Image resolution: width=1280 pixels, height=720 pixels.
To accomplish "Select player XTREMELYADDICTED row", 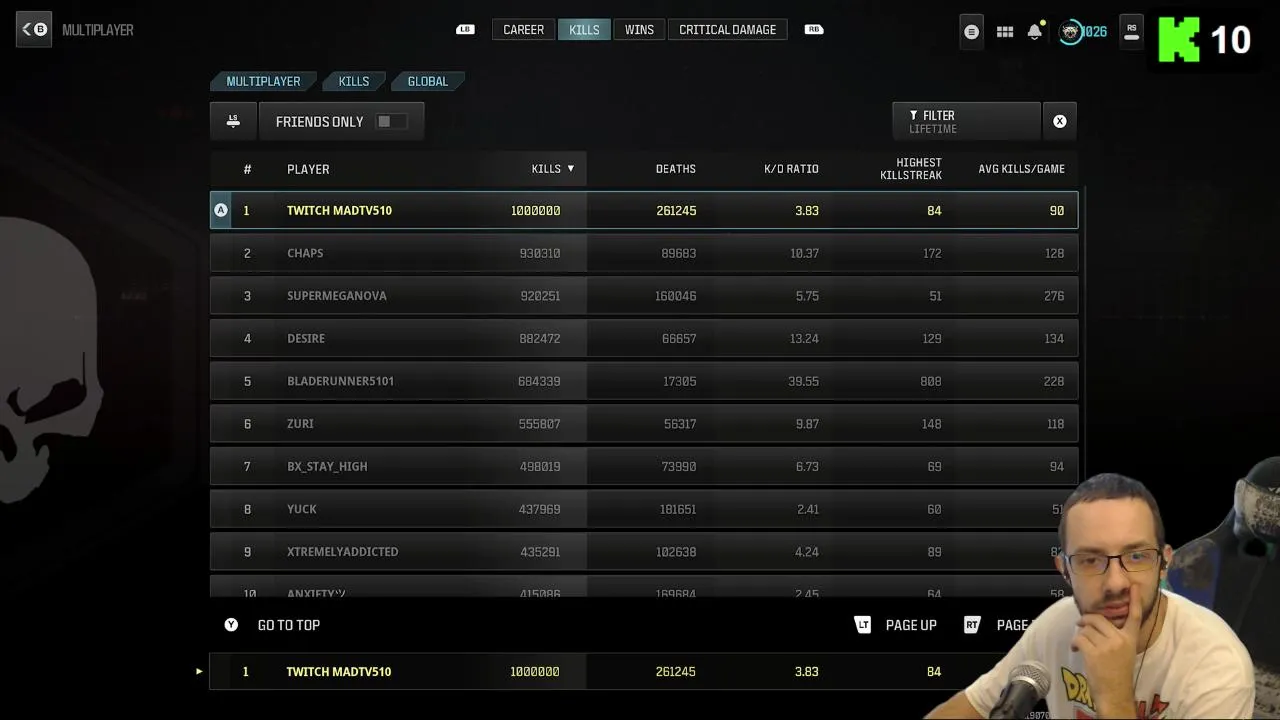I will pyautogui.click(x=644, y=552).
